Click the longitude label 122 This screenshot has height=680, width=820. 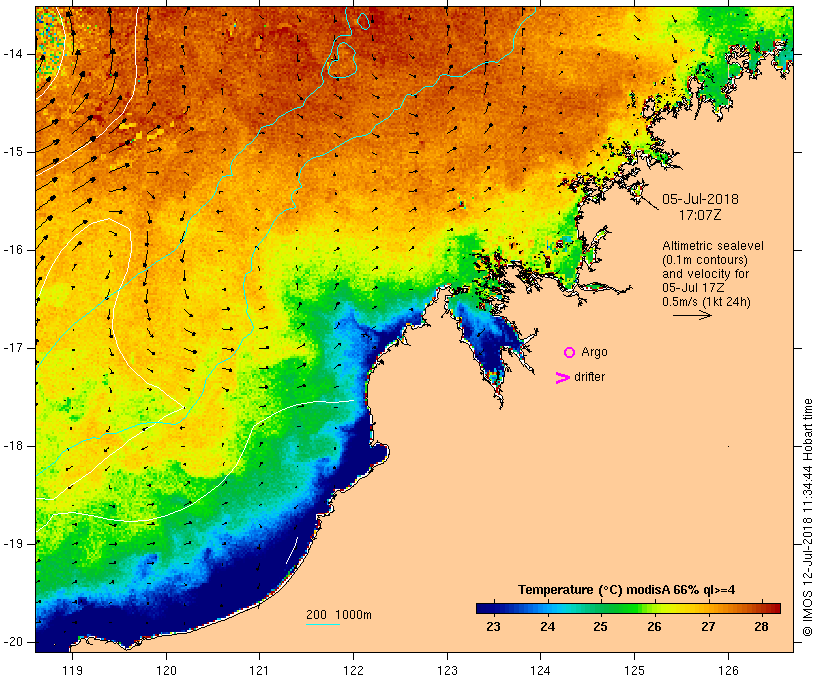pos(353,671)
